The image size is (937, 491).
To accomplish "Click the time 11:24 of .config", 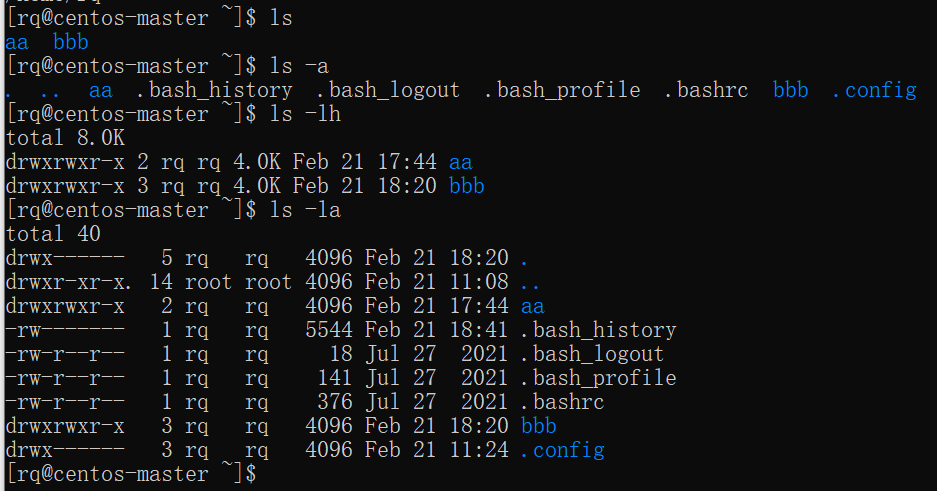I will pyautogui.click(x=479, y=449).
